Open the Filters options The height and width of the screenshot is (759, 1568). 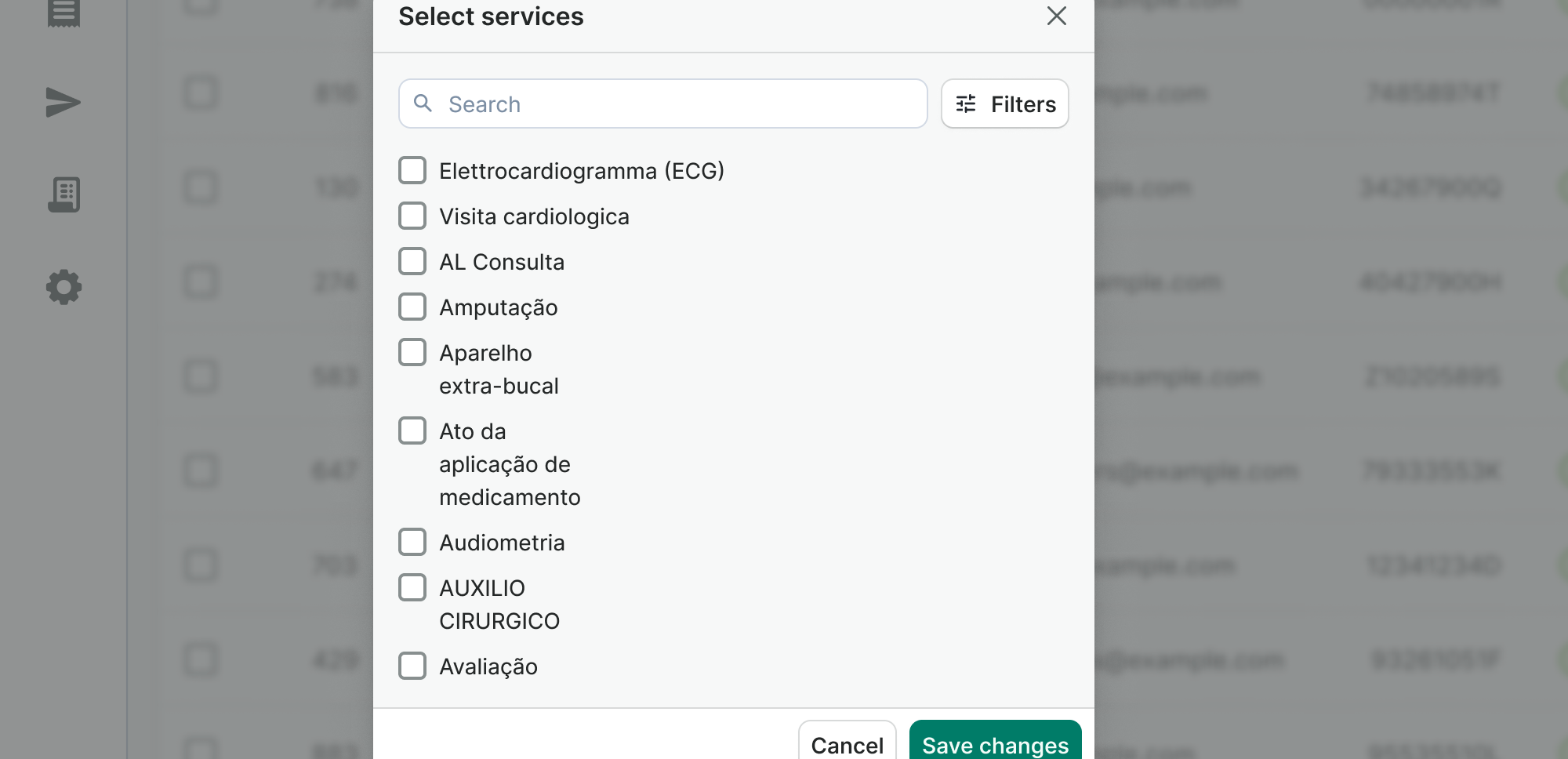(x=1004, y=103)
